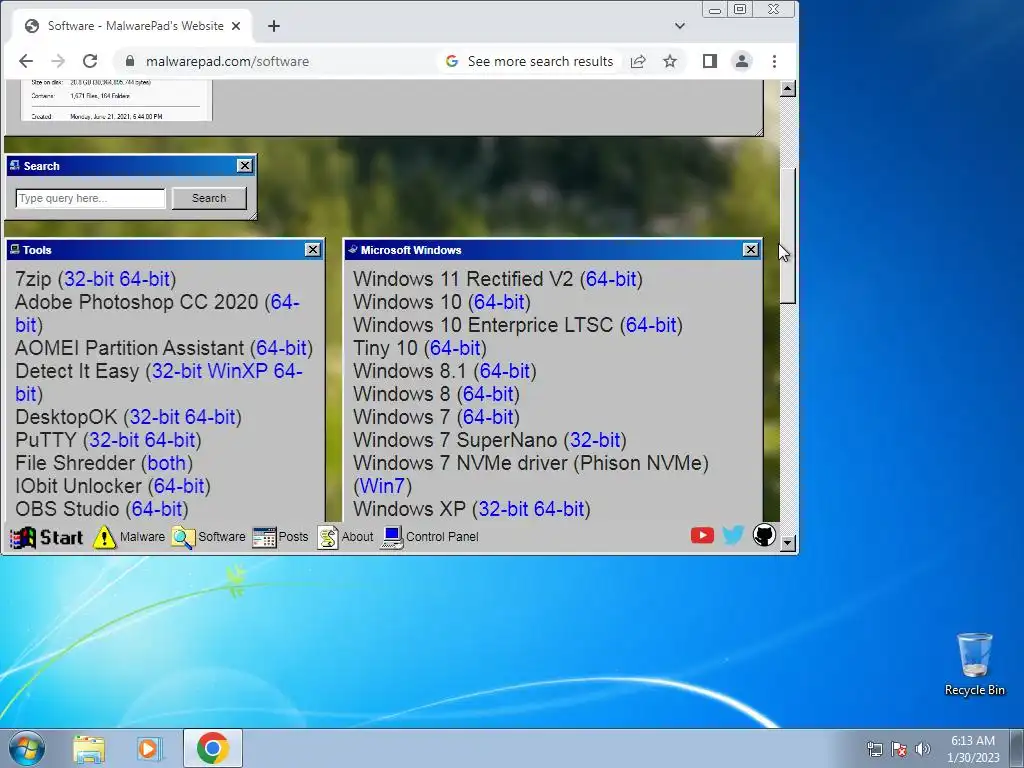Click See more search results chip
This screenshot has height=768, width=1024.
pyautogui.click(x=530, y=61)
